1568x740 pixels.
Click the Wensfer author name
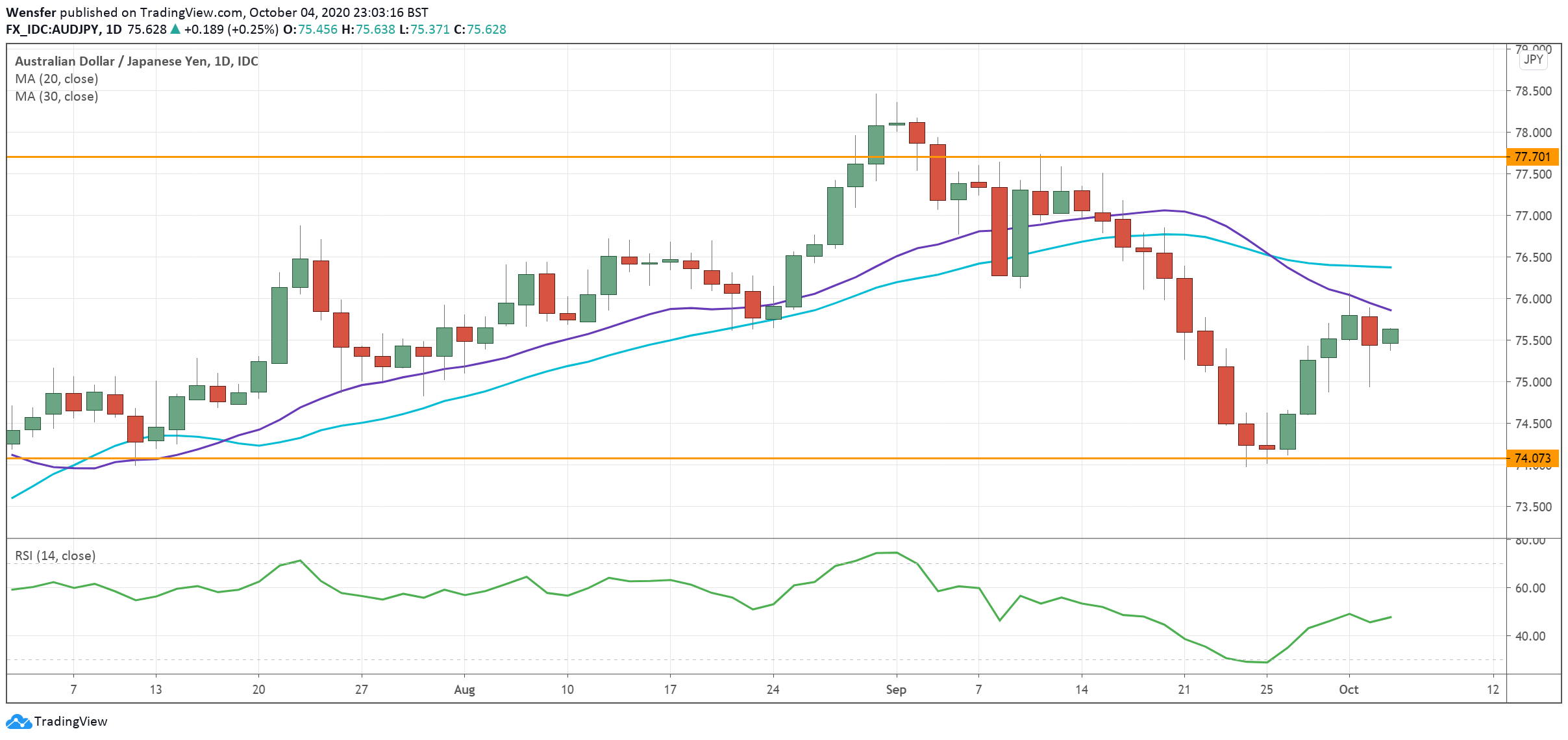coord(31,12)
